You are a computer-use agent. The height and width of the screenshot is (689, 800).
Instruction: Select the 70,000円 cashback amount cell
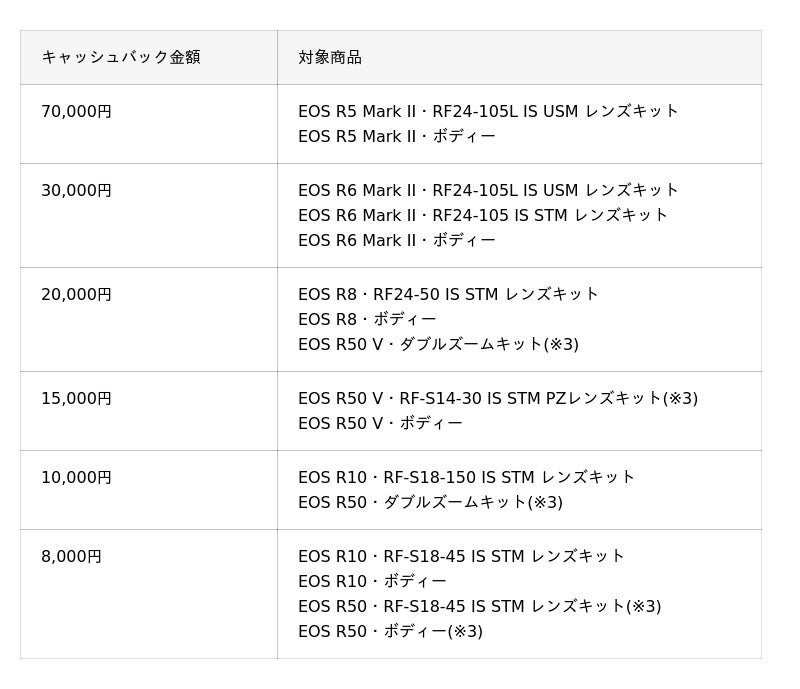tap(148, 124)
